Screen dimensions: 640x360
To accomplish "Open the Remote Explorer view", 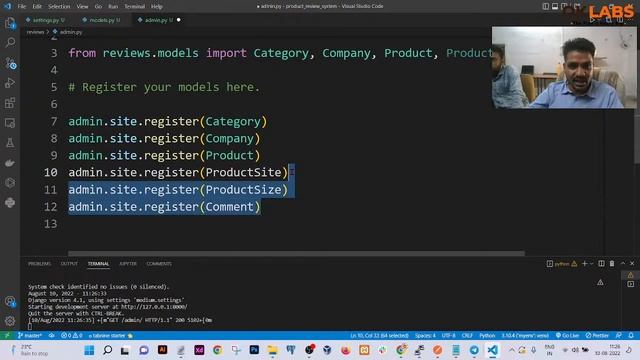I will [x=10, y=123].
